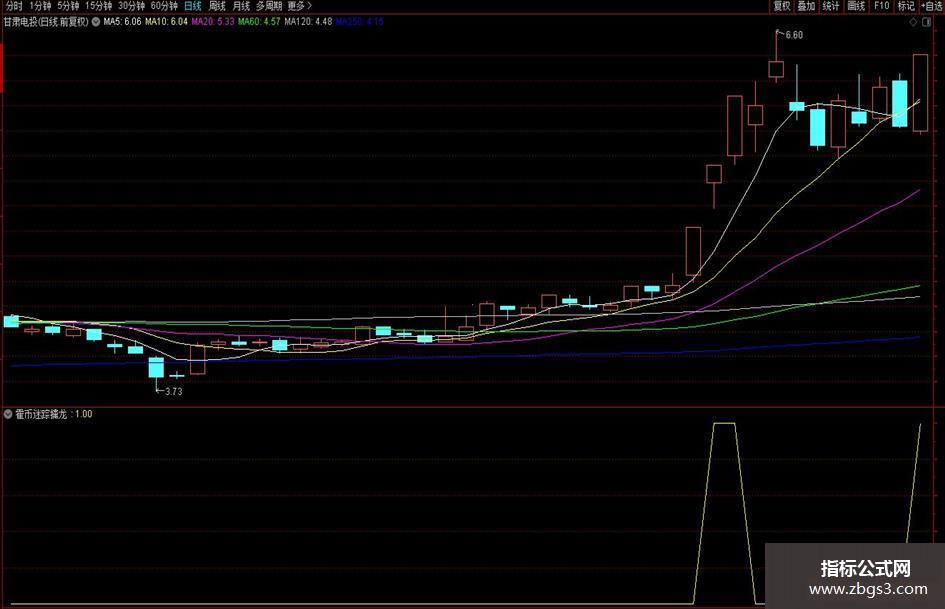Image resolution: width=945 pixels, height=609 pixels.
Task: Switch to the 月线 monthly chart
Action: coord(241,5)
